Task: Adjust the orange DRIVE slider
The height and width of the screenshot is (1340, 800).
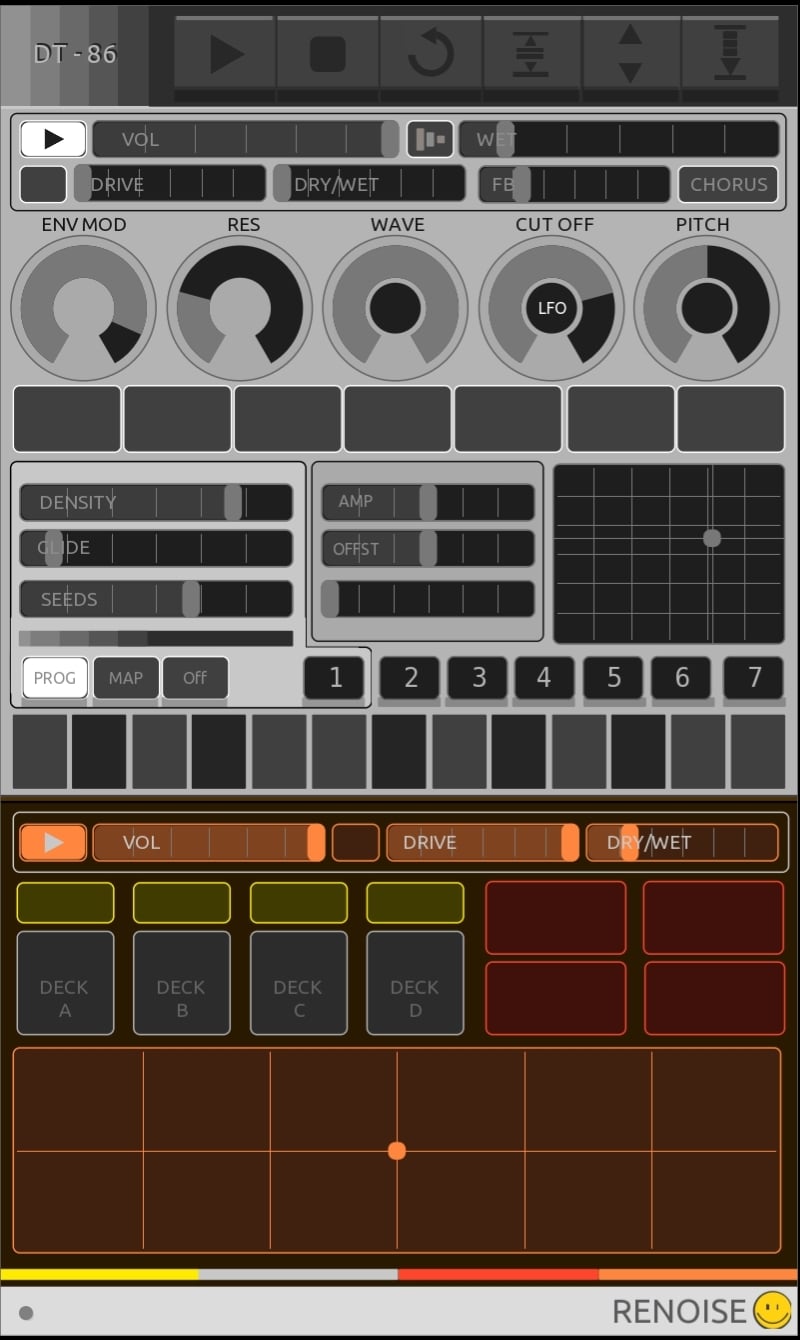Action: [x=482, y=842]
